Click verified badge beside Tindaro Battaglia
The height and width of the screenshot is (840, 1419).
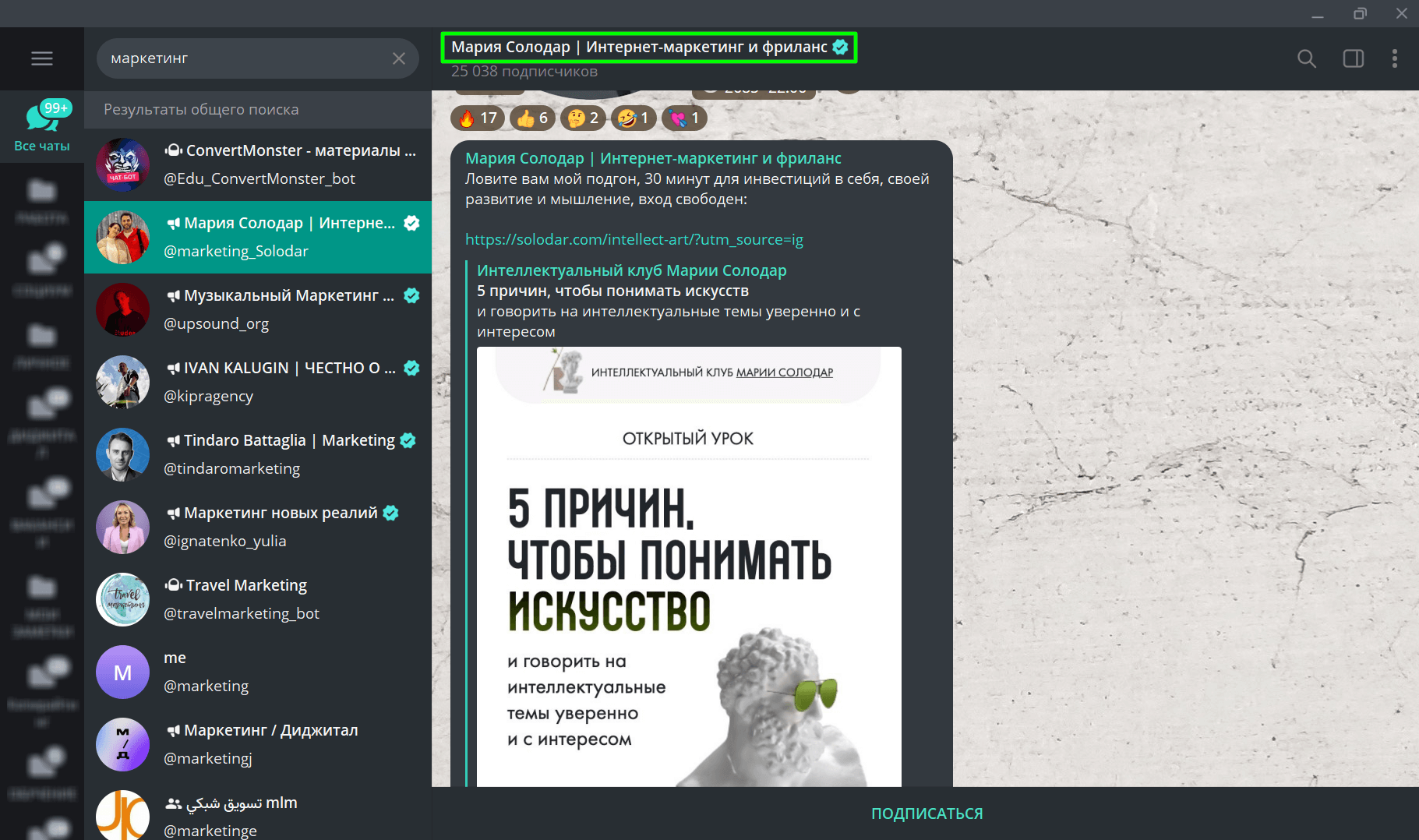(408, 440)
